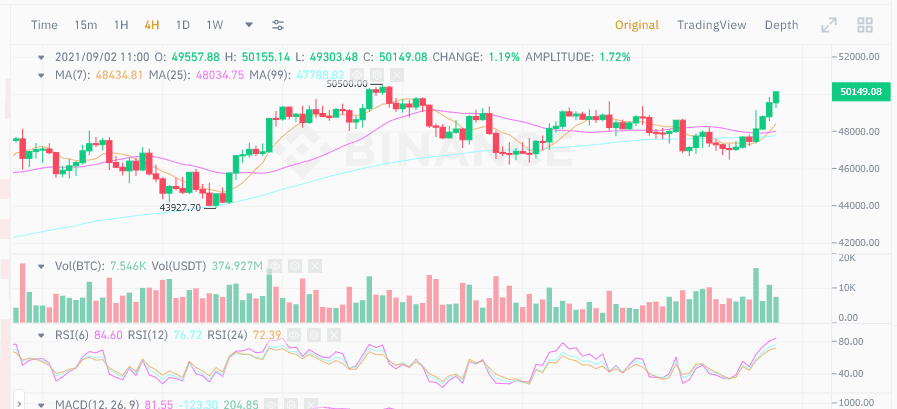Select the 15m interval button
The height and width of the screenshot is (409, 897).
click(86, 25)
